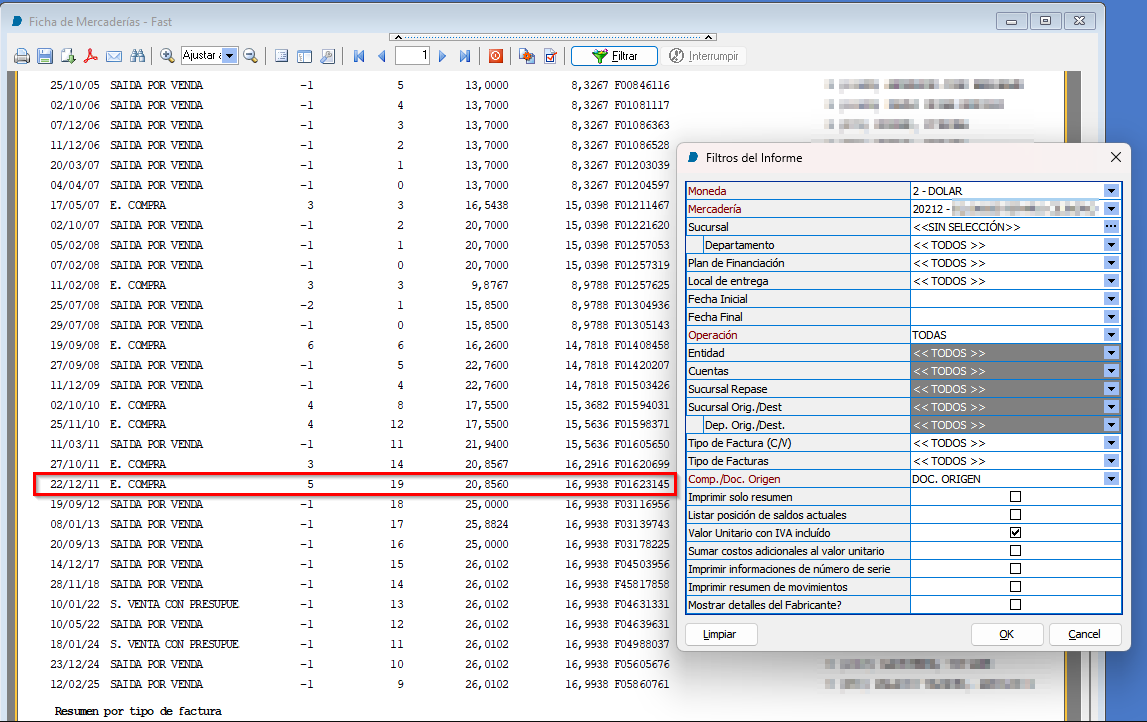Check Mostrar detalles del Fabricante

tap(1015, 605)
